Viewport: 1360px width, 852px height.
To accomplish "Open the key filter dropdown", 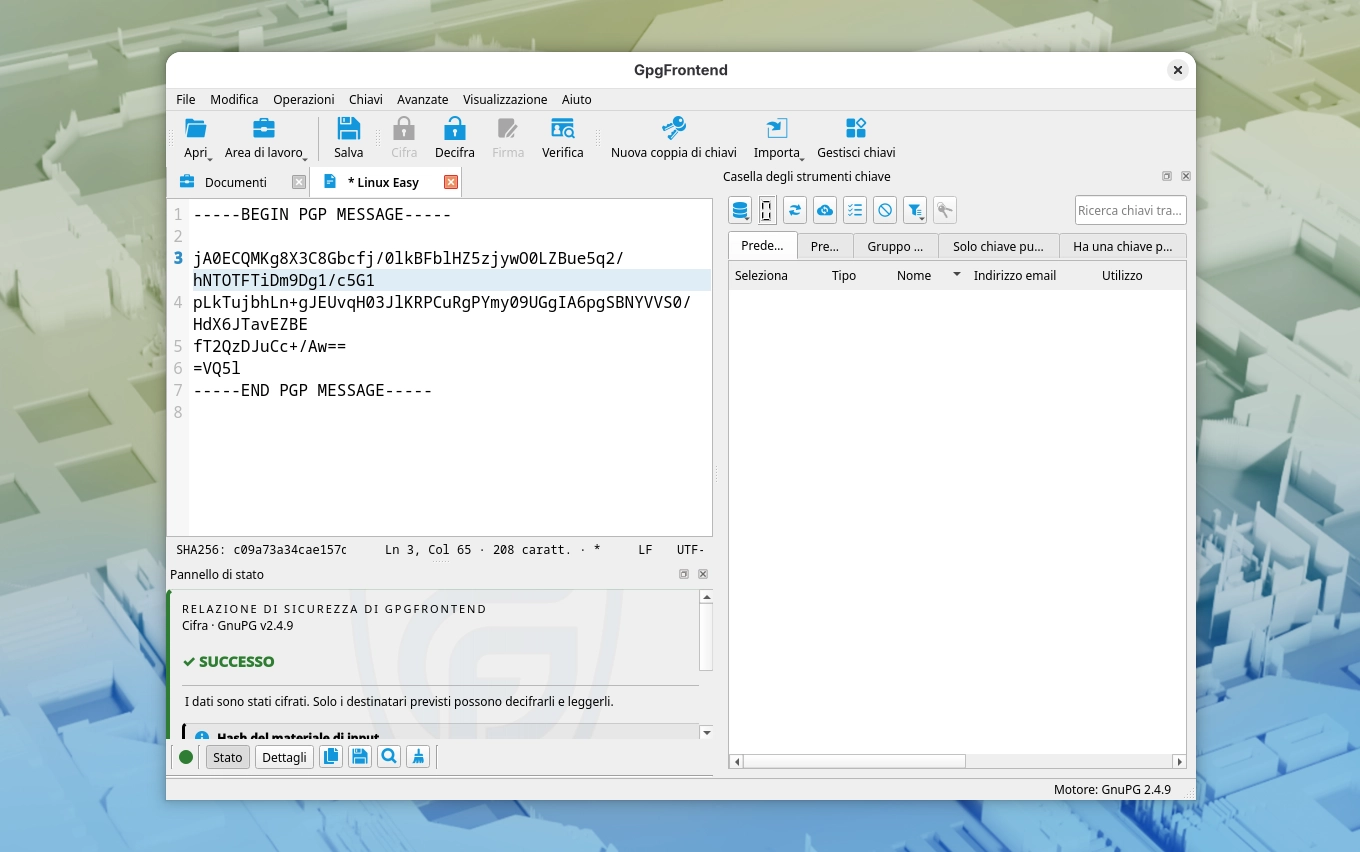I will pyautogui.click(x=915, y=210).
